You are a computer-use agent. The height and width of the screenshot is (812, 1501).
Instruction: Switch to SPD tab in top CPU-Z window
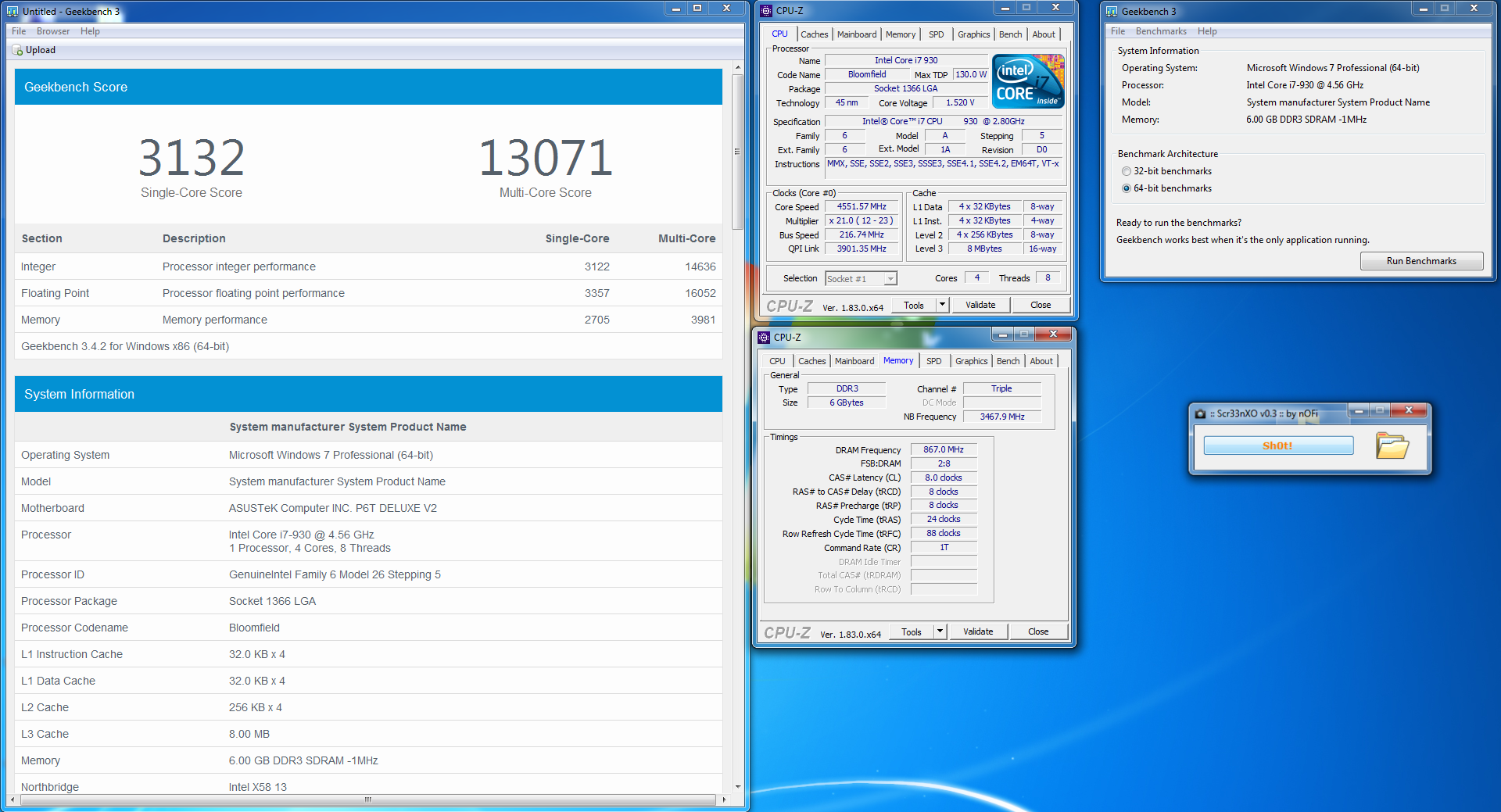(936, 34)
